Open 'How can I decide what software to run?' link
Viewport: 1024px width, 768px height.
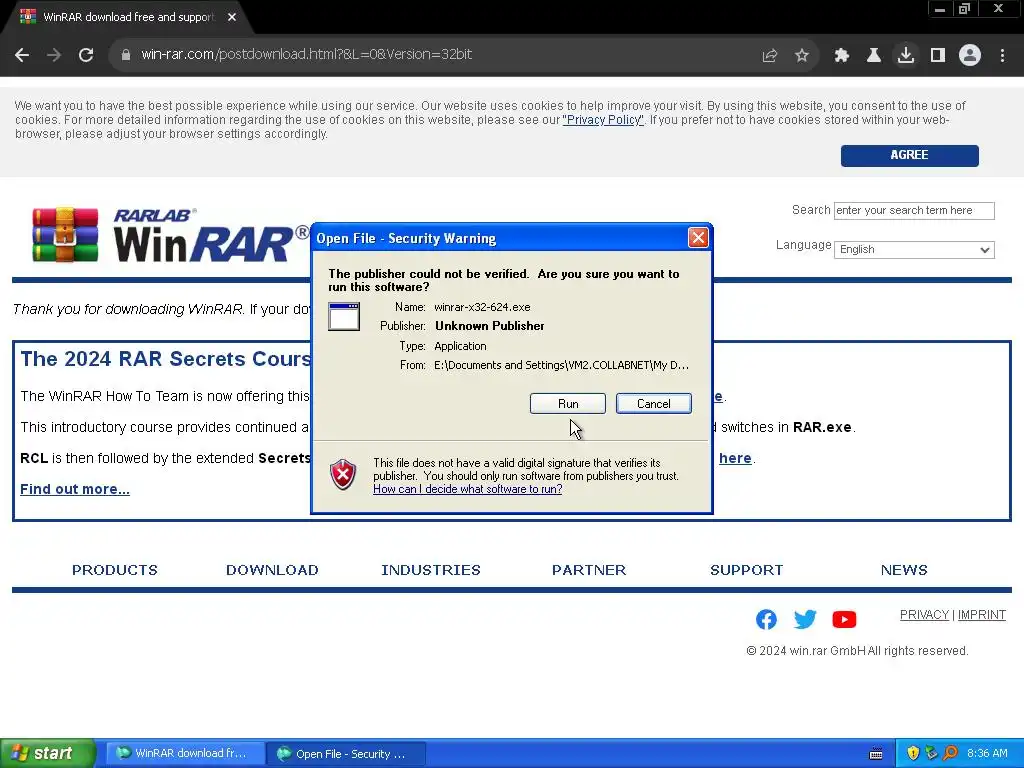pos(468,489)
